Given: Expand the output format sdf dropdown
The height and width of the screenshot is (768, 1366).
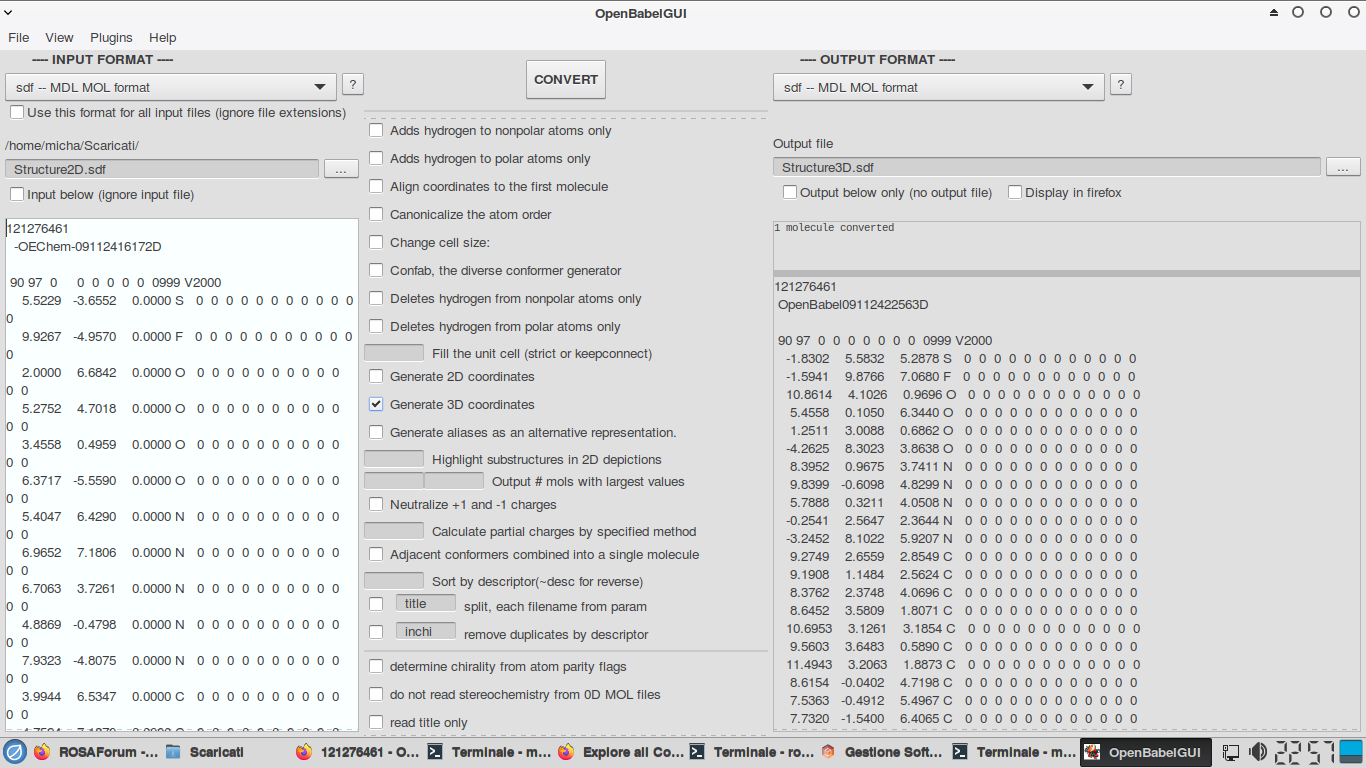Looking at the screenshot, I should pyautogui.click(x=938, y=88).
